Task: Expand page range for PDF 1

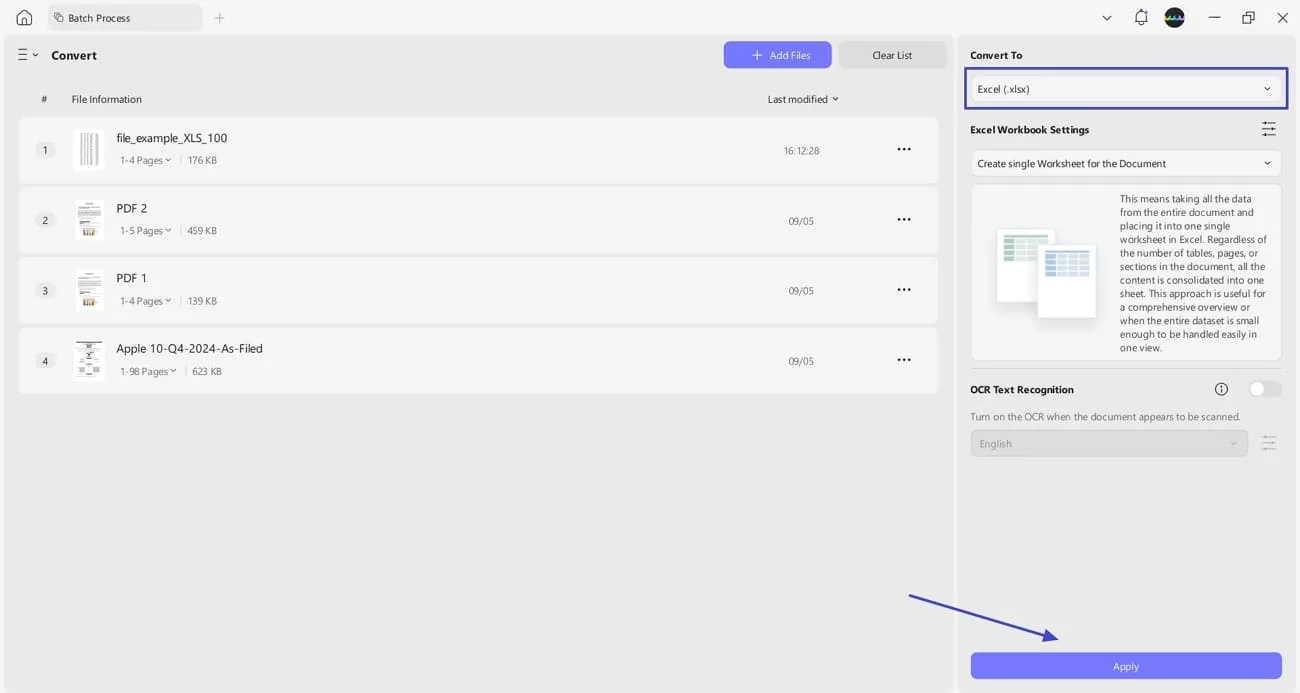Action: [146, 301]
